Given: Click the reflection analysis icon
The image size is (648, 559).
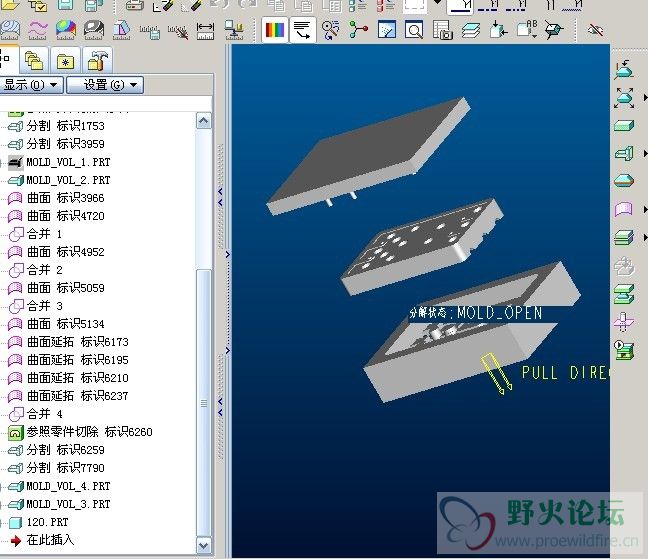Looking at the screenshot, I should coord(94,30).
